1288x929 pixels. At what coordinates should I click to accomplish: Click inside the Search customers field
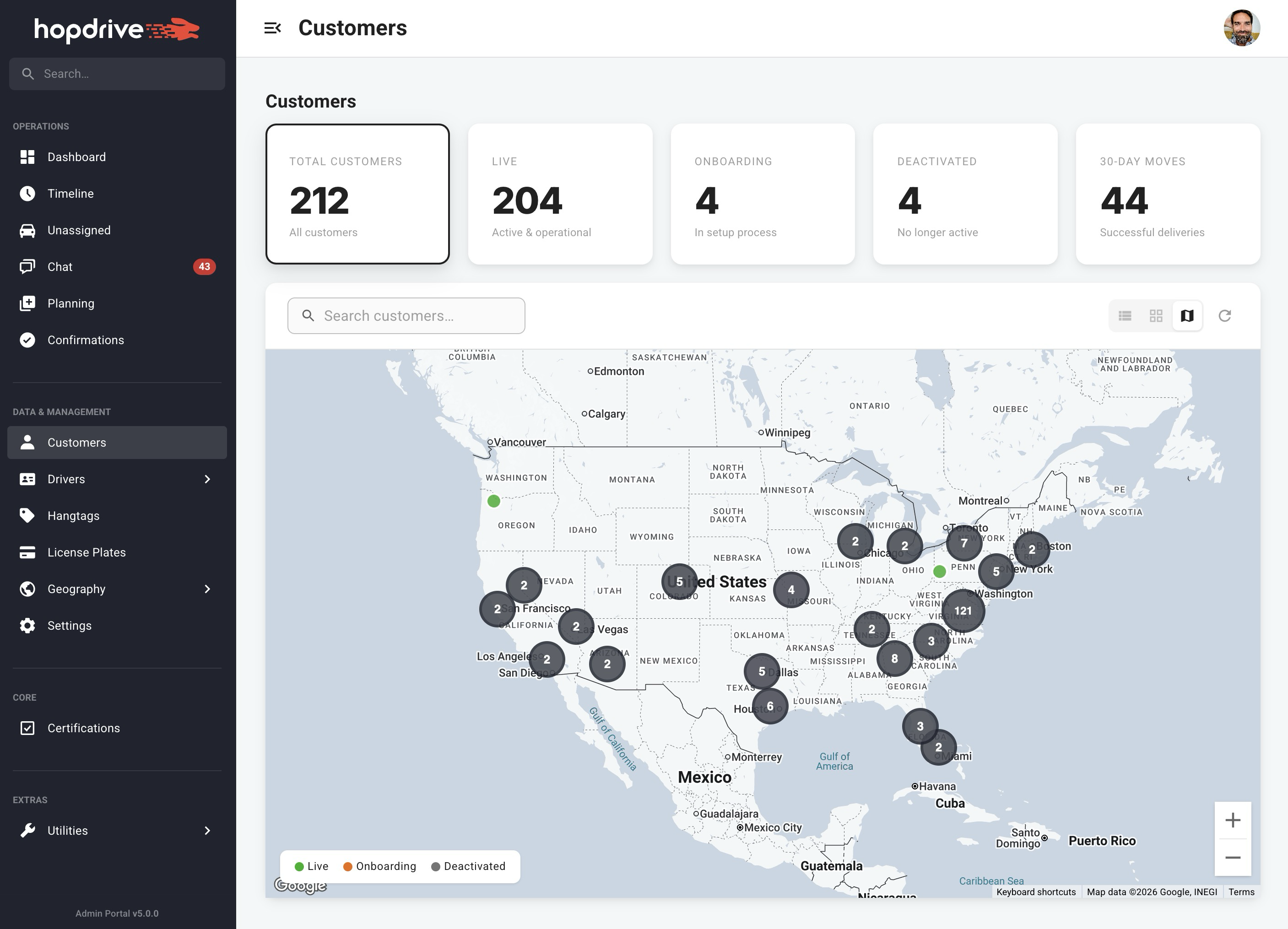pos(406,315)
